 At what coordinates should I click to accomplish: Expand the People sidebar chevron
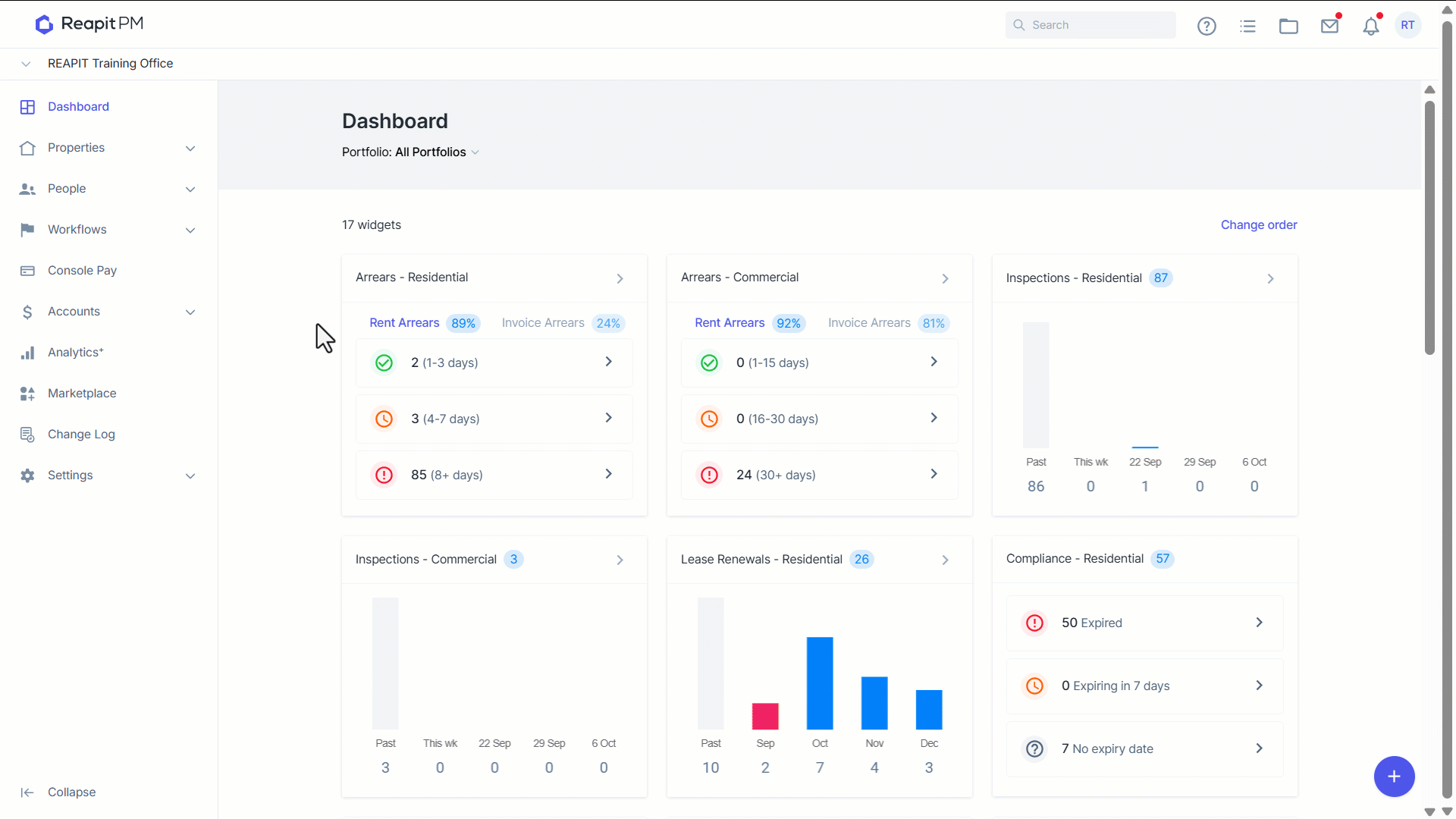[x=190, y=189]
